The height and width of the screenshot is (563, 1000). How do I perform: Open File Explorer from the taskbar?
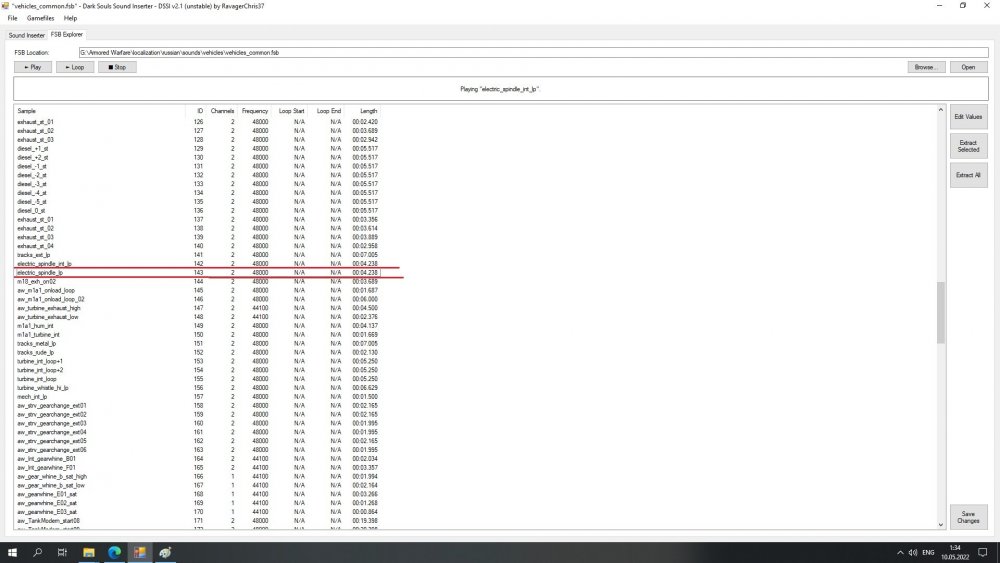89,552
